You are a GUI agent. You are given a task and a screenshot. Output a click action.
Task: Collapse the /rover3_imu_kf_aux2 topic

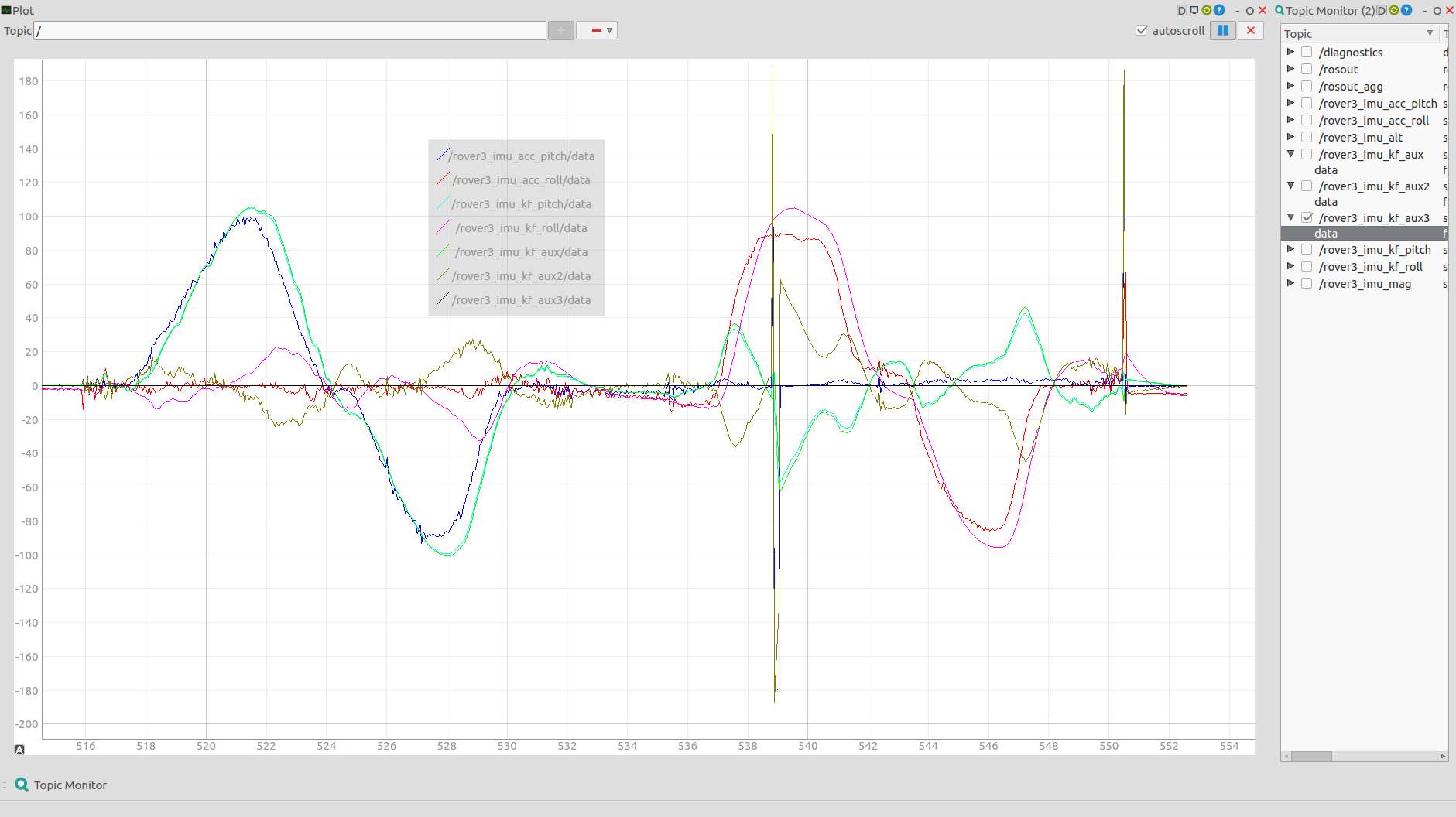coord(1290,186)
